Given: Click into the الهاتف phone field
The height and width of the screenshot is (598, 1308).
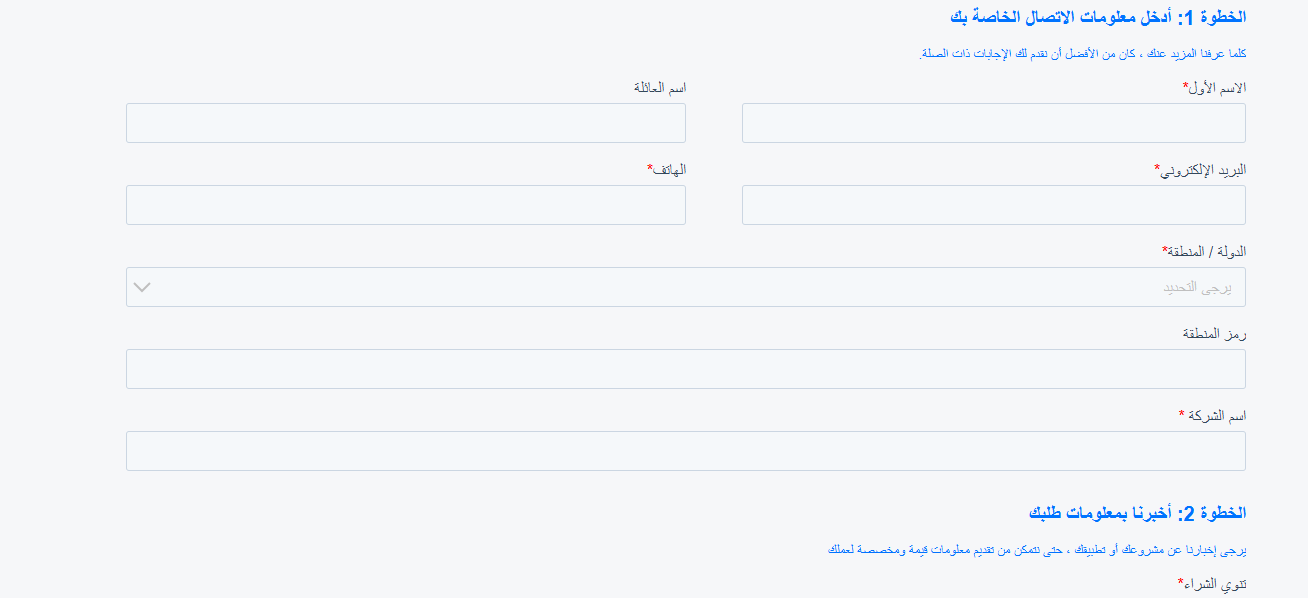Looking at the screenshot, I should point(405,205).
